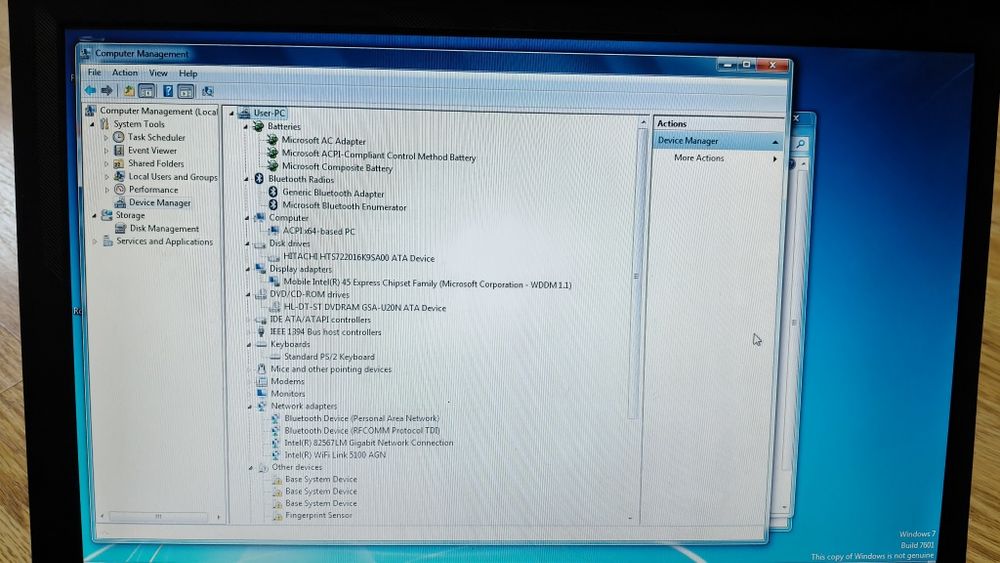This screenshot has height=563, width=1000.
Task: Select Mice and other pointing devices
Action: coord(331,369)
